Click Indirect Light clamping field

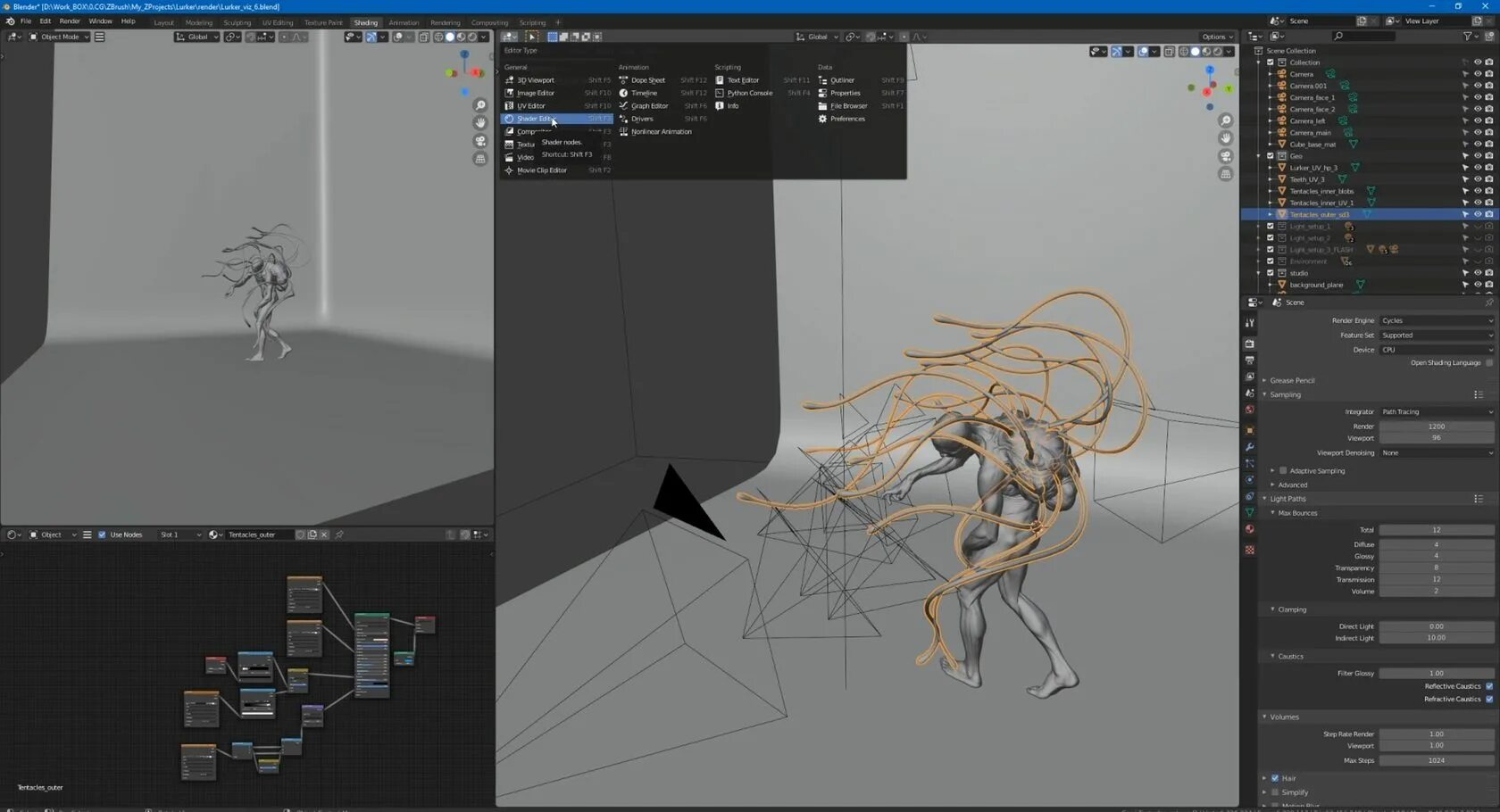pos(1436,638)
